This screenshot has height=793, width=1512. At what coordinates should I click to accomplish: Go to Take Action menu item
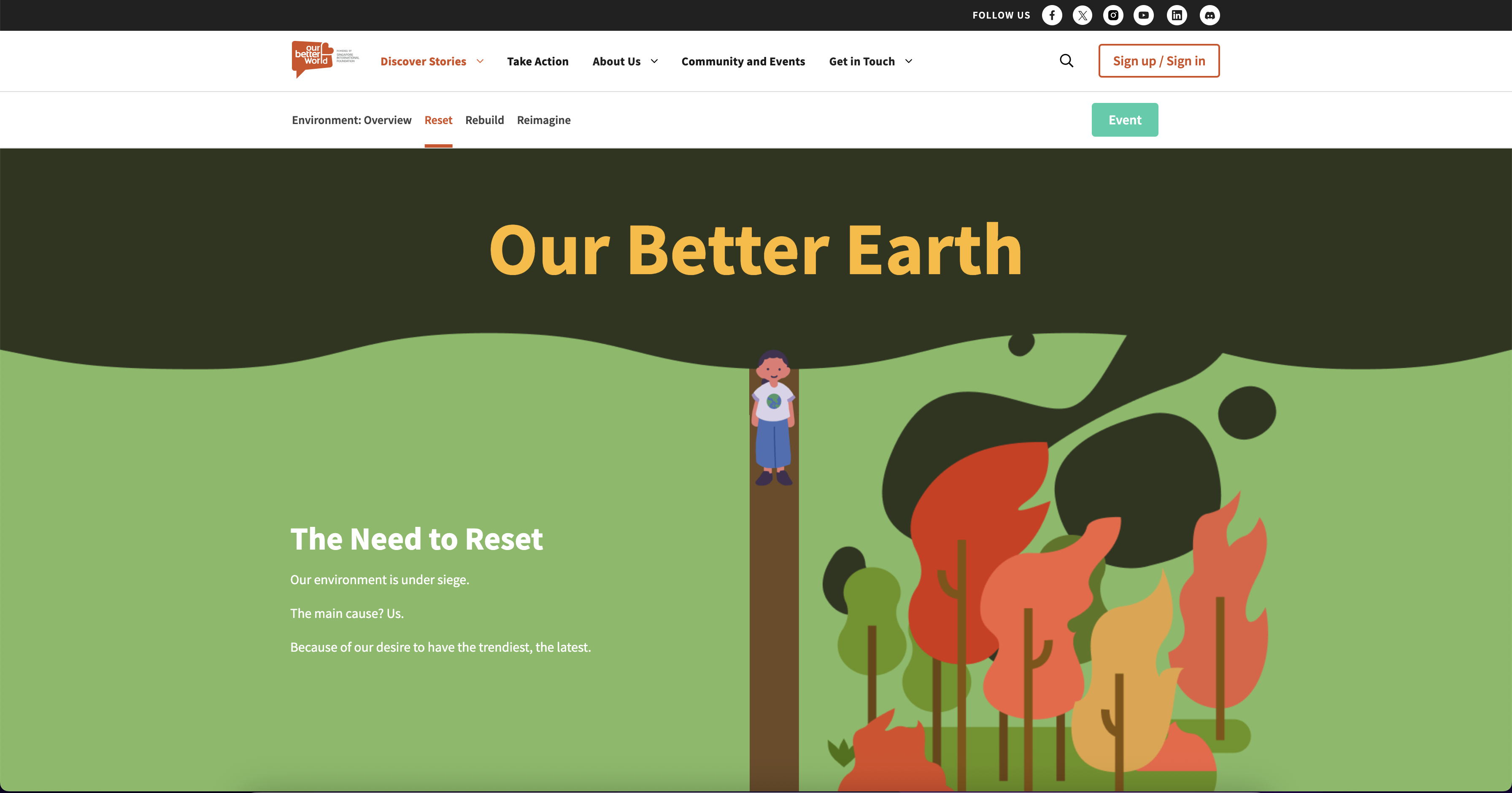(x=537, y=62)
